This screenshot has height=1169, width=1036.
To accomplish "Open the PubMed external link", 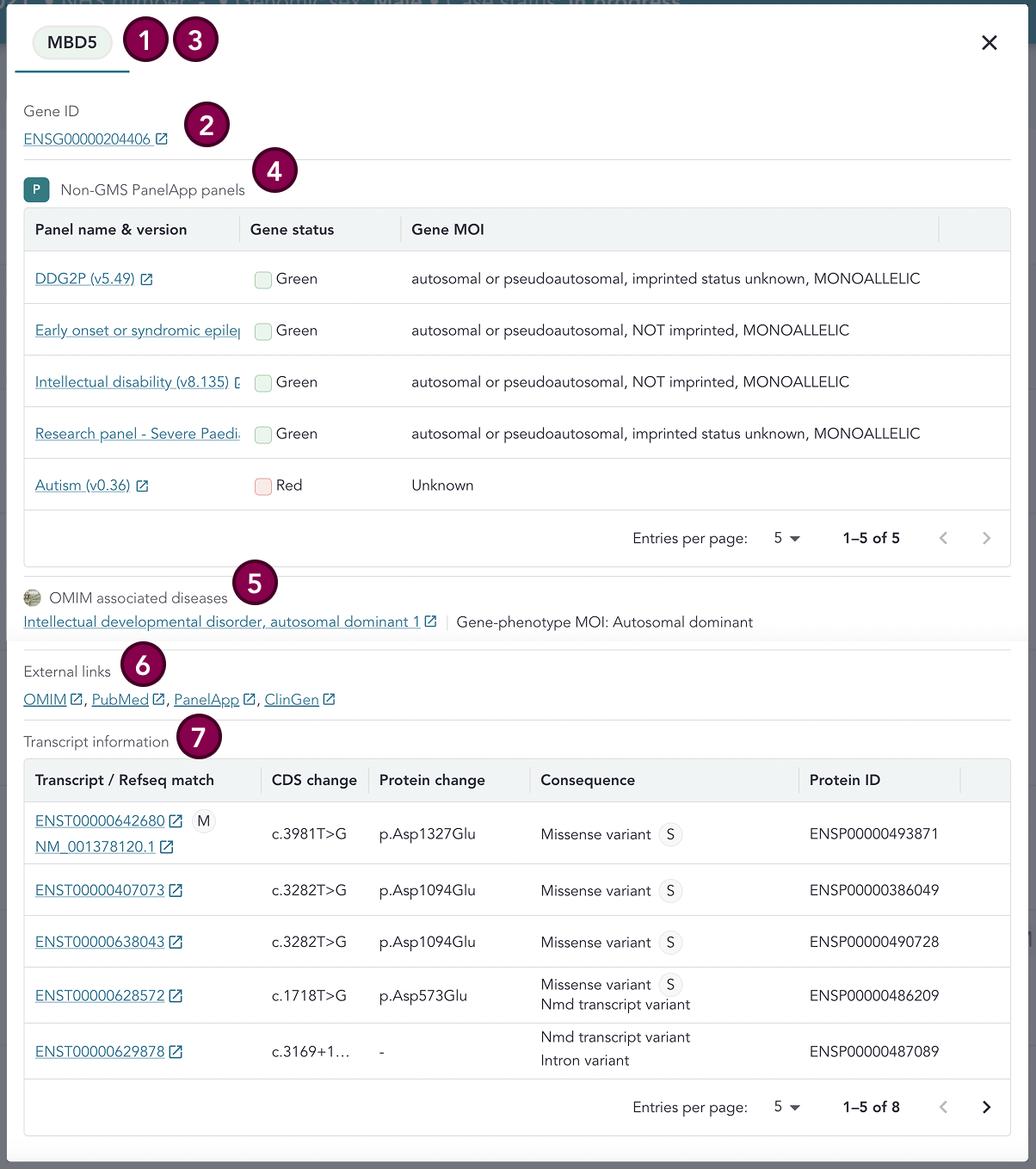I will click(120, 700).
